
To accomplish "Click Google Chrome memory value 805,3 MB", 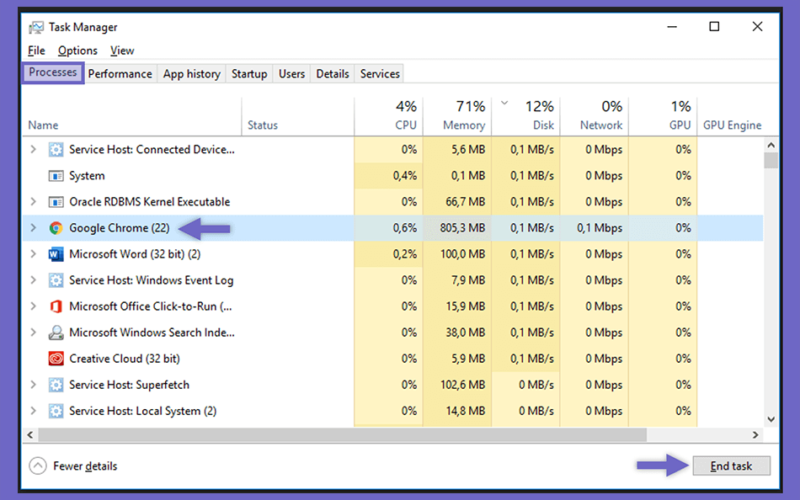I will [462, 228].
